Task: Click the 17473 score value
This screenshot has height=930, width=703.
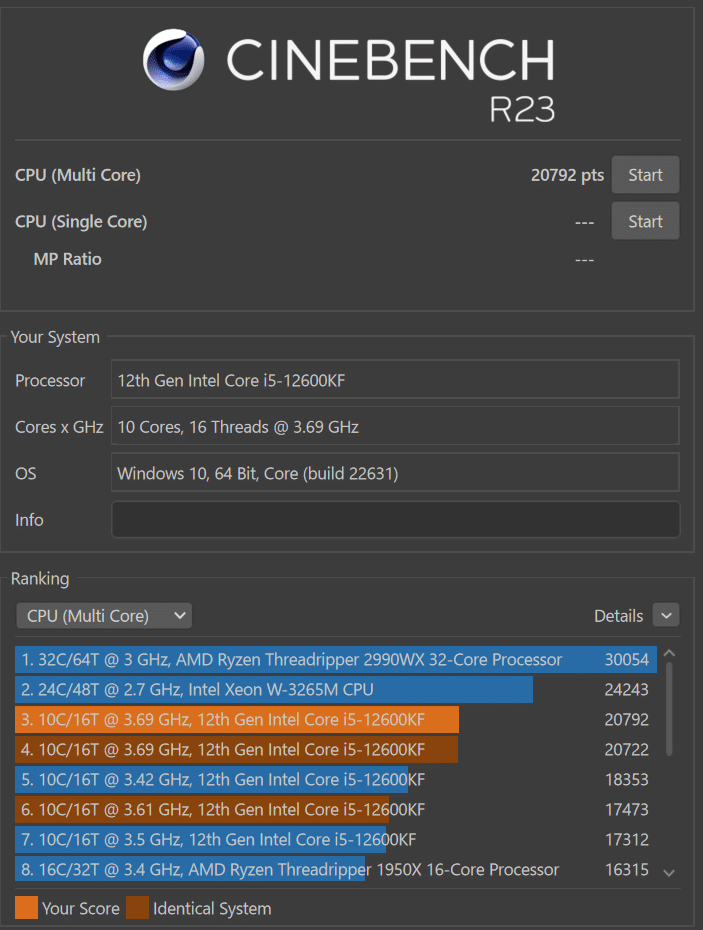Action: [x=626, y=810]
